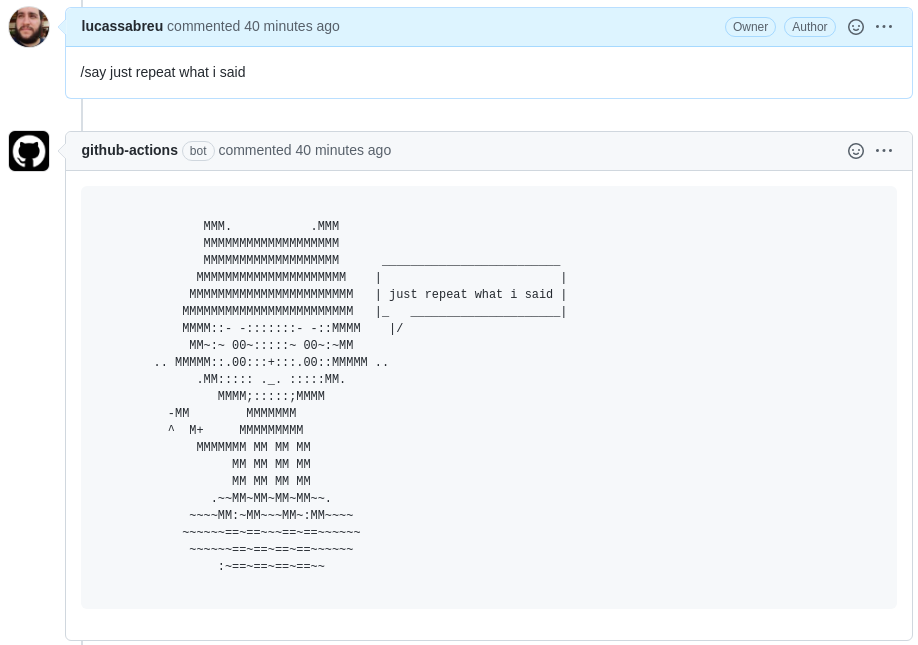This screenshot has height=645, width=918.
Task: Click the '/say just repeat what i said' text
Action: point(163,72)
